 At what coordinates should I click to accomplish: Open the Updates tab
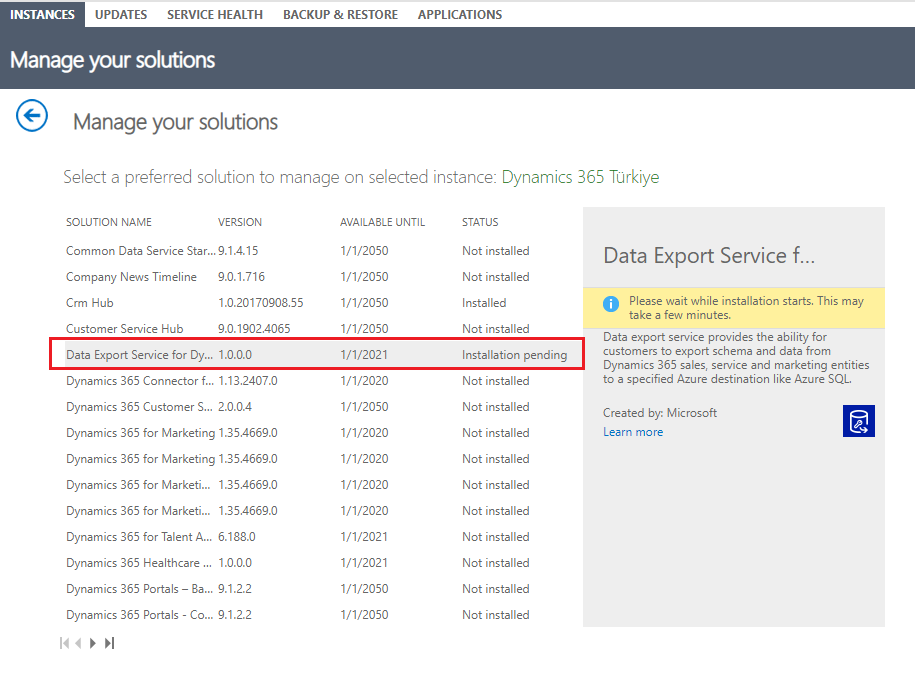pos(121,15)
